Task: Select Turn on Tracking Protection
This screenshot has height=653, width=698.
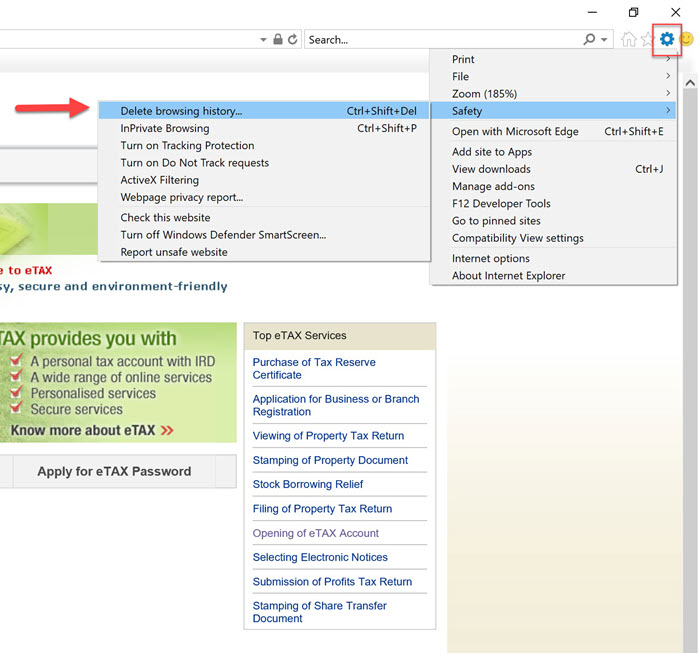Action: pyautogui.click(x=264, y=146)
